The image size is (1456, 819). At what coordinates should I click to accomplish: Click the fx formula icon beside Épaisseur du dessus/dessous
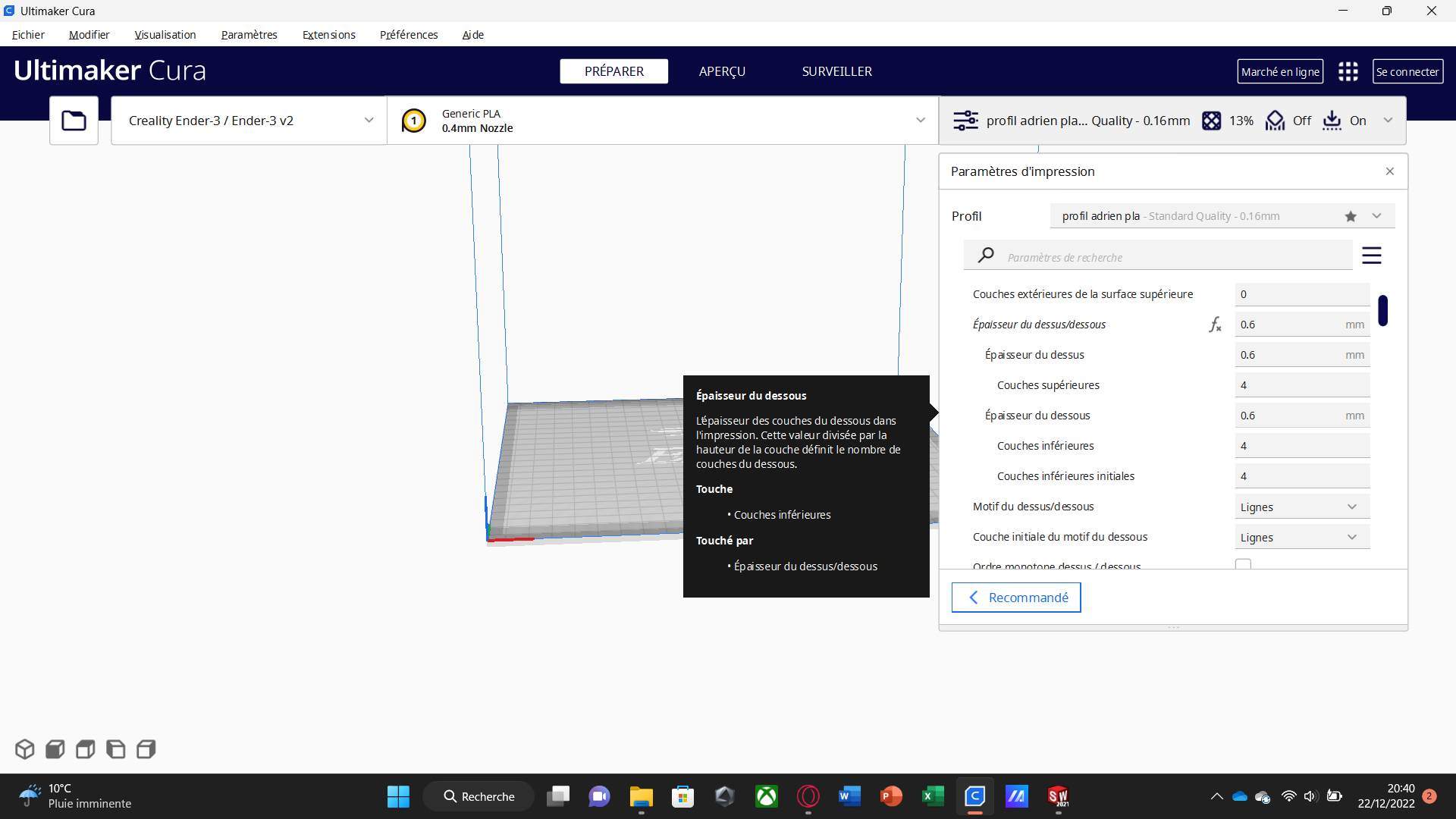pyautogui.click(x=1215, y=325)
